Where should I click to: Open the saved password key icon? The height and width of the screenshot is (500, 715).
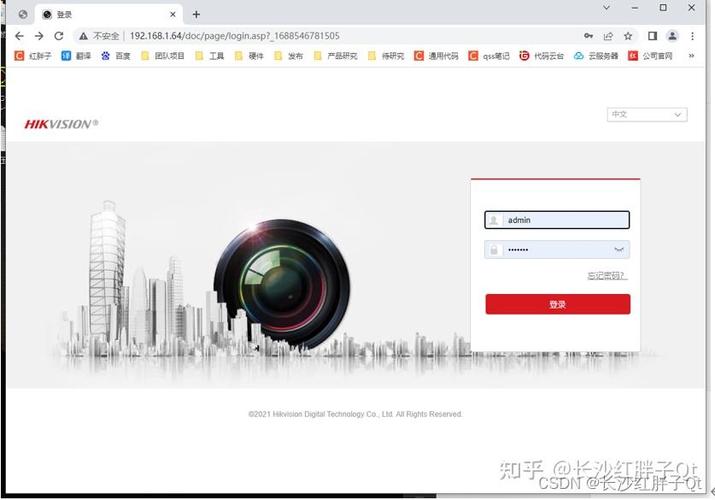(x=588, y=36)
